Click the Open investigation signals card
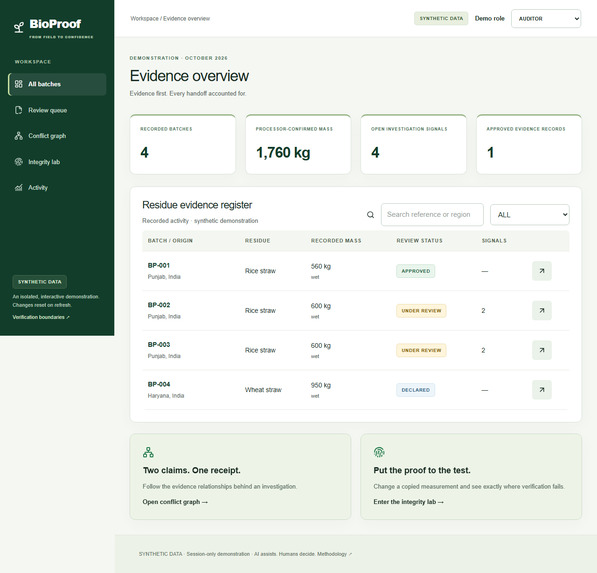This screenshot has height=573, width=597. [413, 144]
